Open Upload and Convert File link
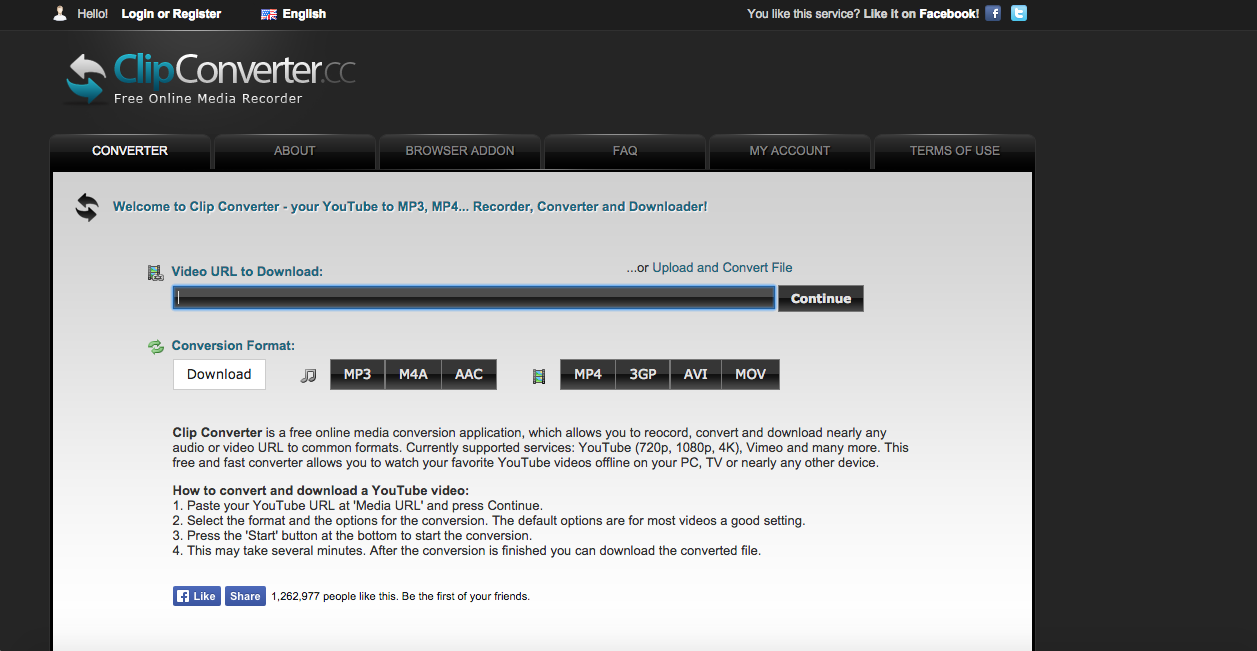This screenshot has width=1257, height=651. click(721, 267)
